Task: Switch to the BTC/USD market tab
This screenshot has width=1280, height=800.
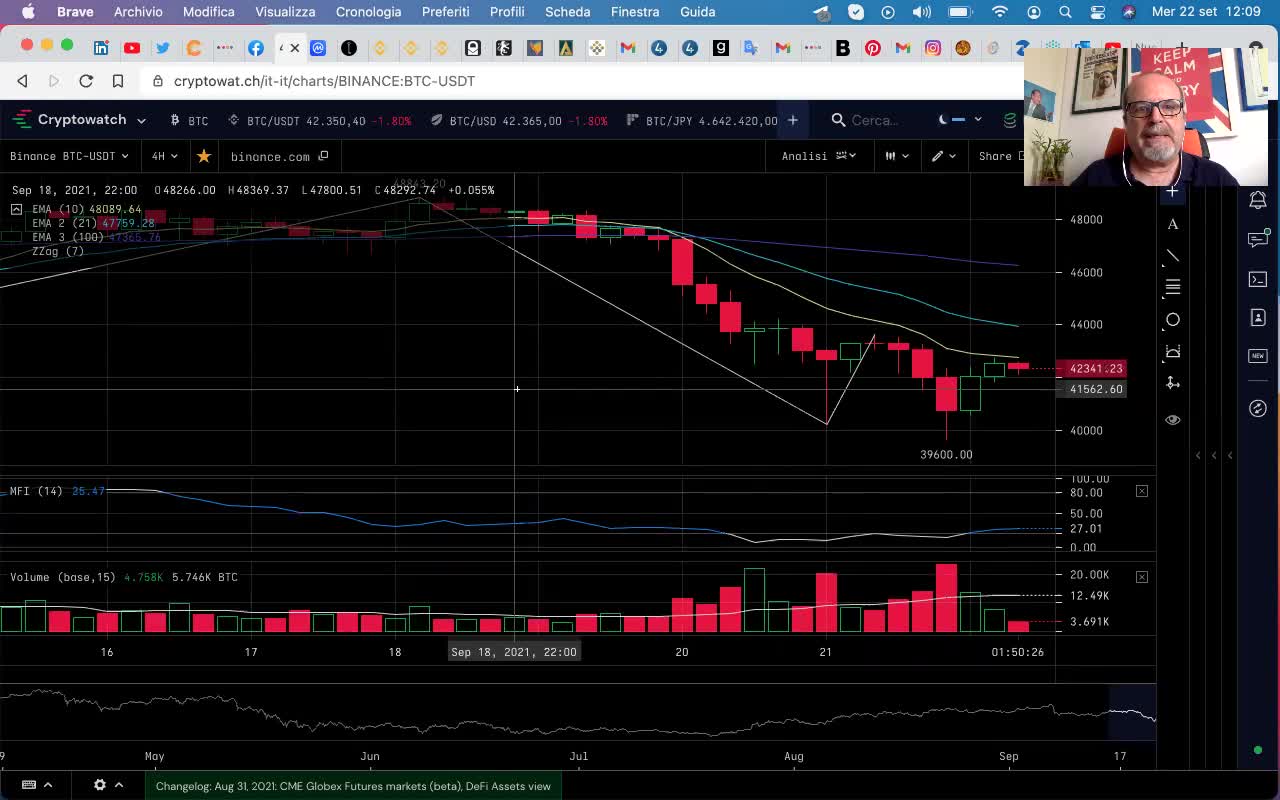Action: [519, 120]
